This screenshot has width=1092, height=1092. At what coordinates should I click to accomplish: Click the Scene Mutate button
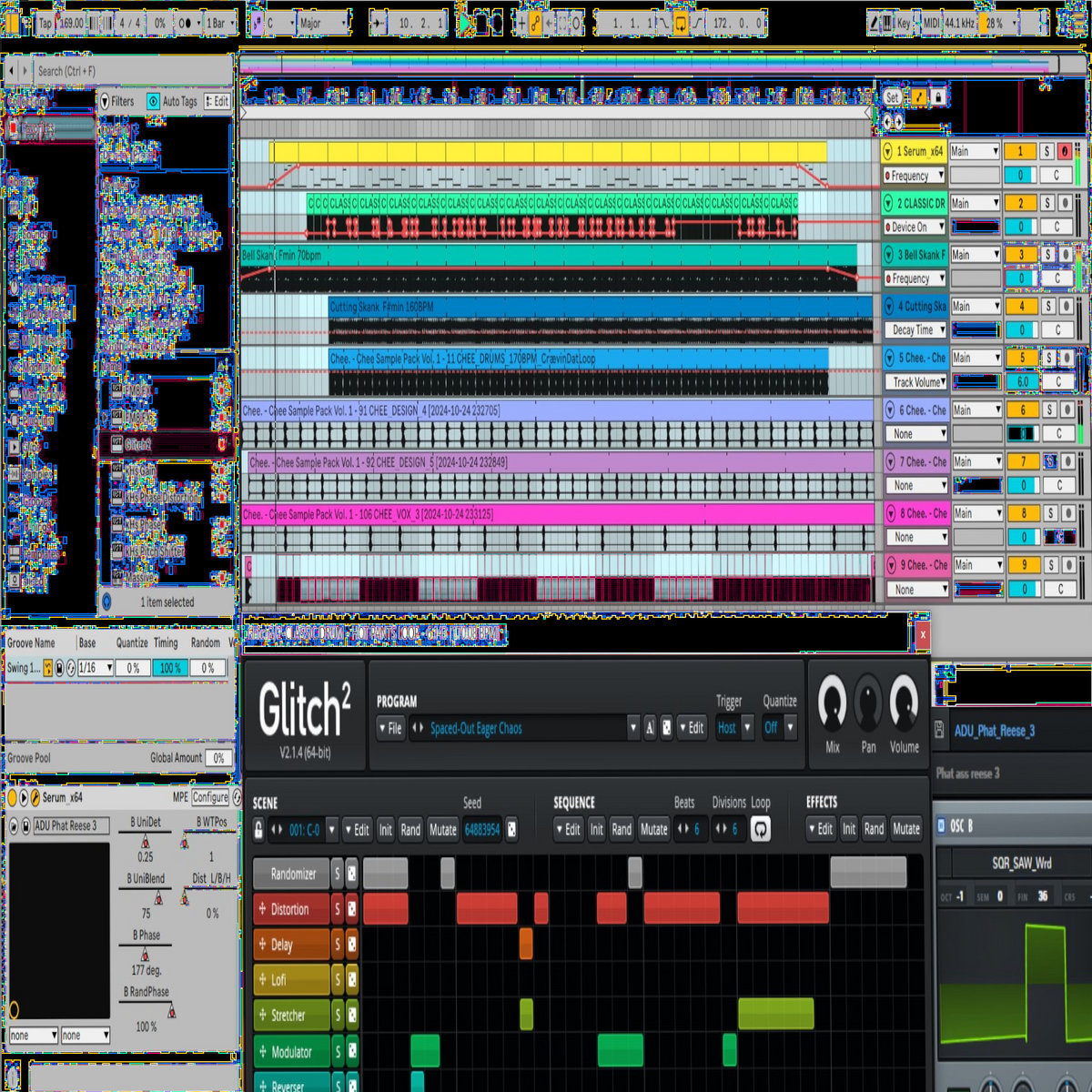pyautogui.click(x=442, y=829)
